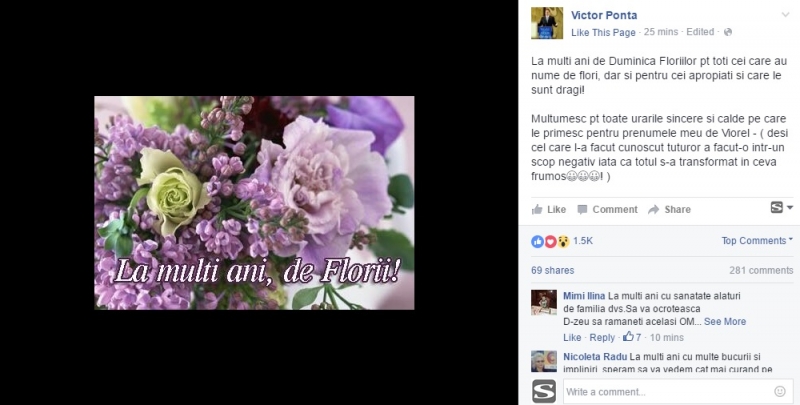Viewport: 800px width, 405px height.
Task: Click the public globe privacy icon
Action: [728, 32]
